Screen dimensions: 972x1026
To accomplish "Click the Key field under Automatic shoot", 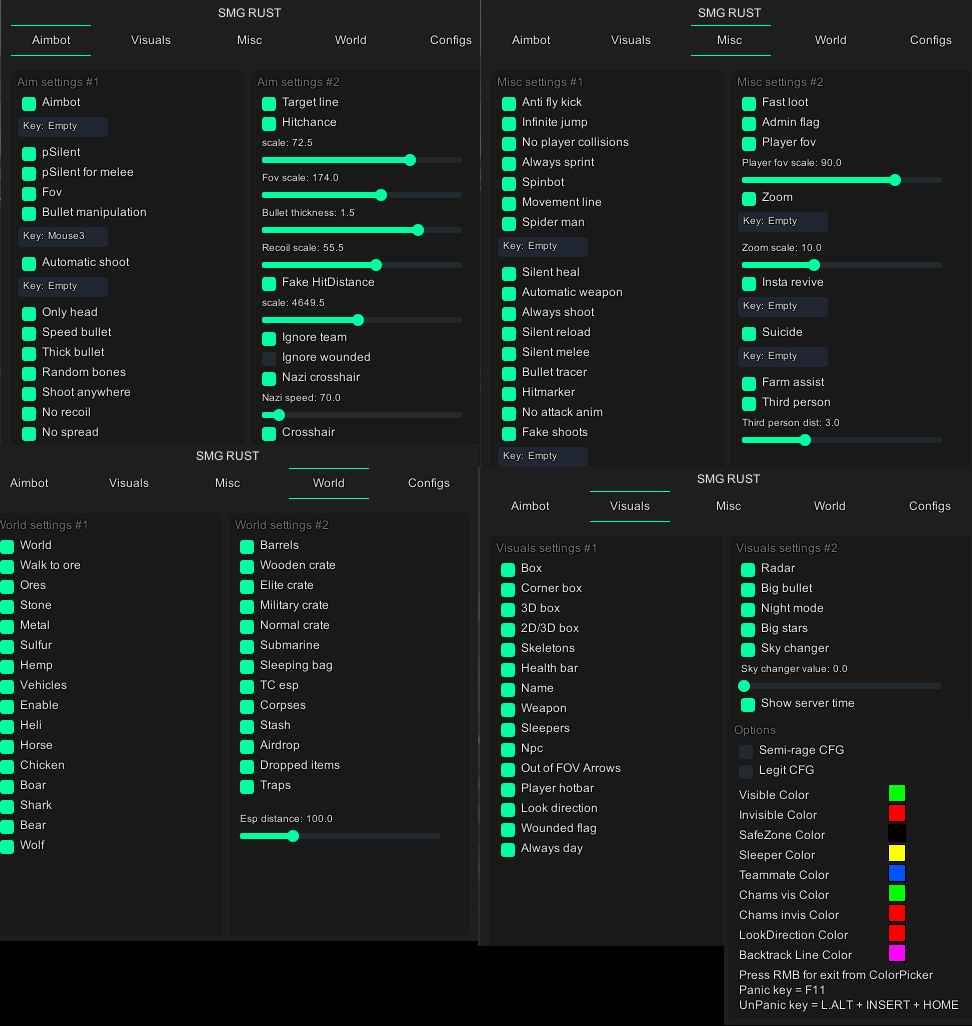I will 63,286.
